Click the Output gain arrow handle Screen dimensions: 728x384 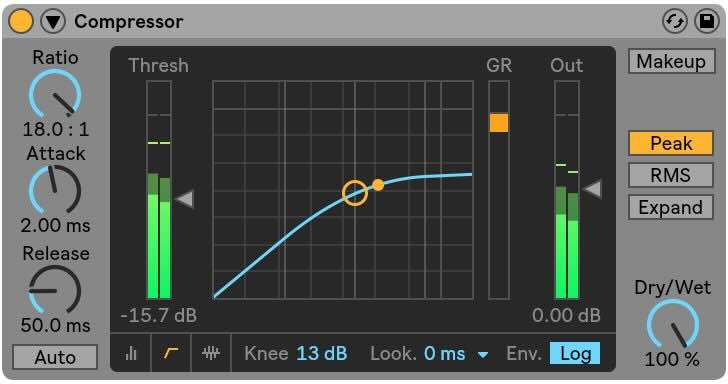593,189
